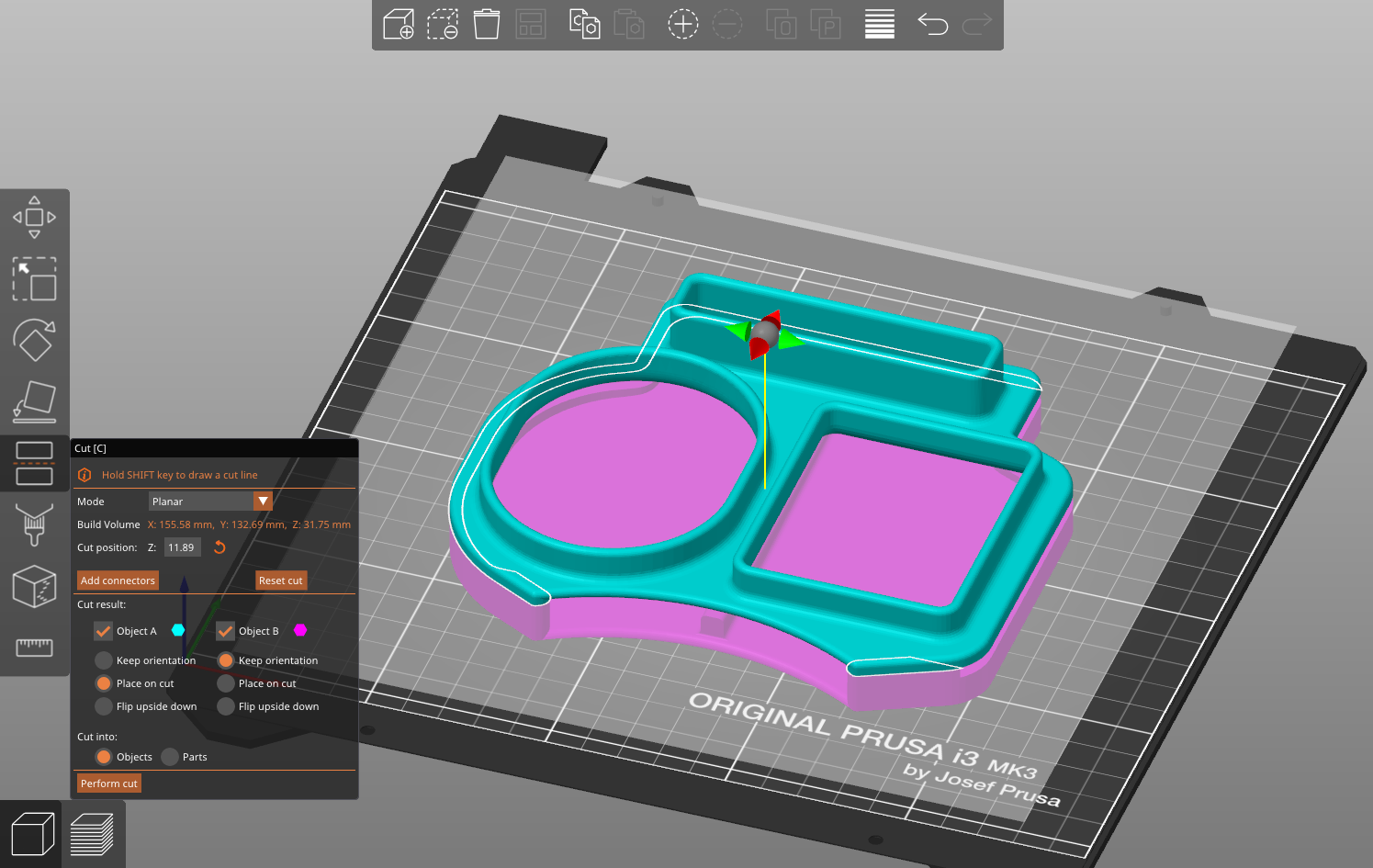Screen dimensions: 1373x868
Task: Select Flip upside down for Object A
Action: tap(104, 706)
